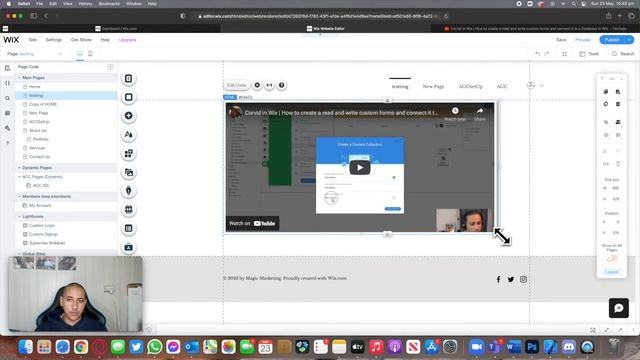The height and width of the screenshot is (360, 640).
Task: Select Copy of HOME page in tree
Action: [x=42, y=104]
